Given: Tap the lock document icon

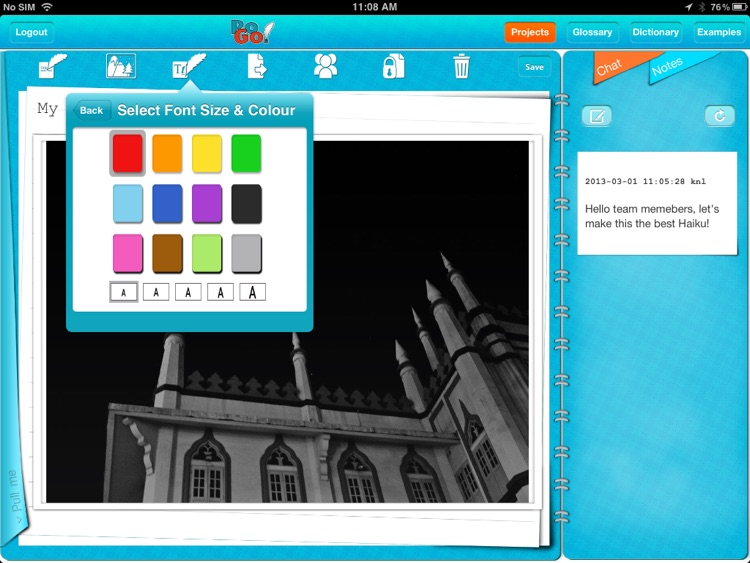Looking at the screenshot, I should (x=393, y=67).
